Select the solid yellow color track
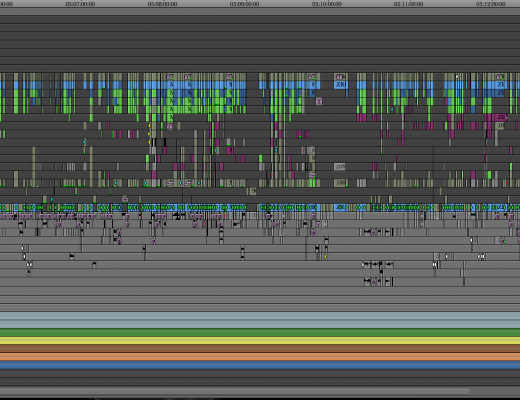 click(x=260, y=341)
